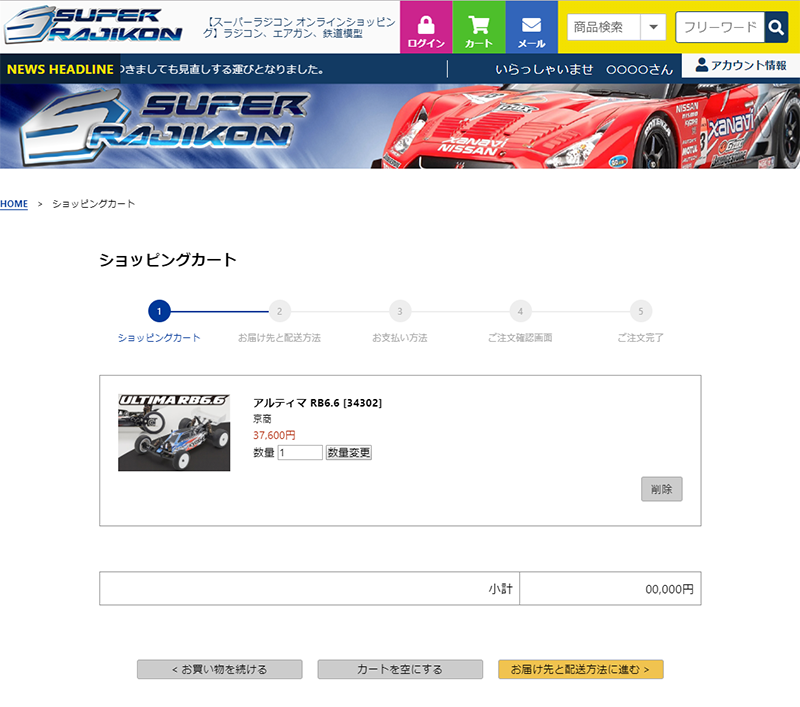This screenshot has height=707, width=800.
Task: Click the 商品検索 category selector field
Action: (603, 27)
